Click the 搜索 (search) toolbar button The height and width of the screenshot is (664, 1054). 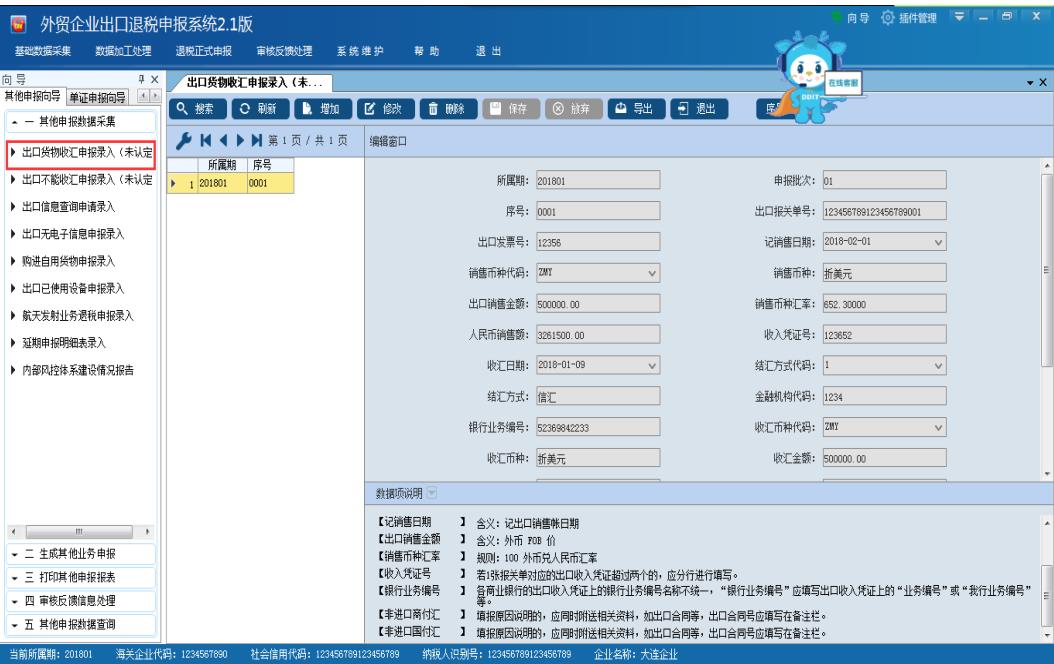point(197,108)
